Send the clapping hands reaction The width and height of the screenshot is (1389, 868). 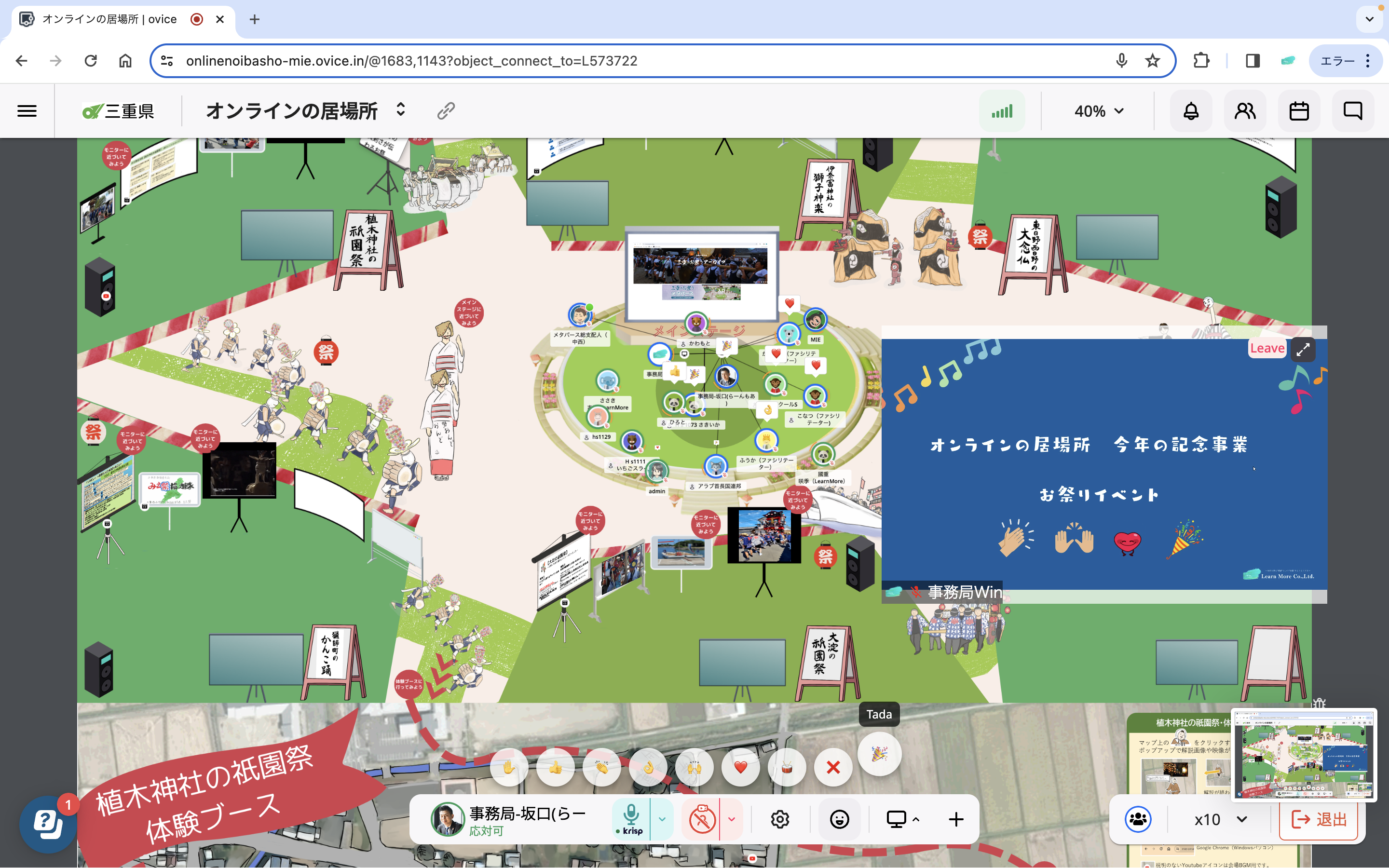601,767
